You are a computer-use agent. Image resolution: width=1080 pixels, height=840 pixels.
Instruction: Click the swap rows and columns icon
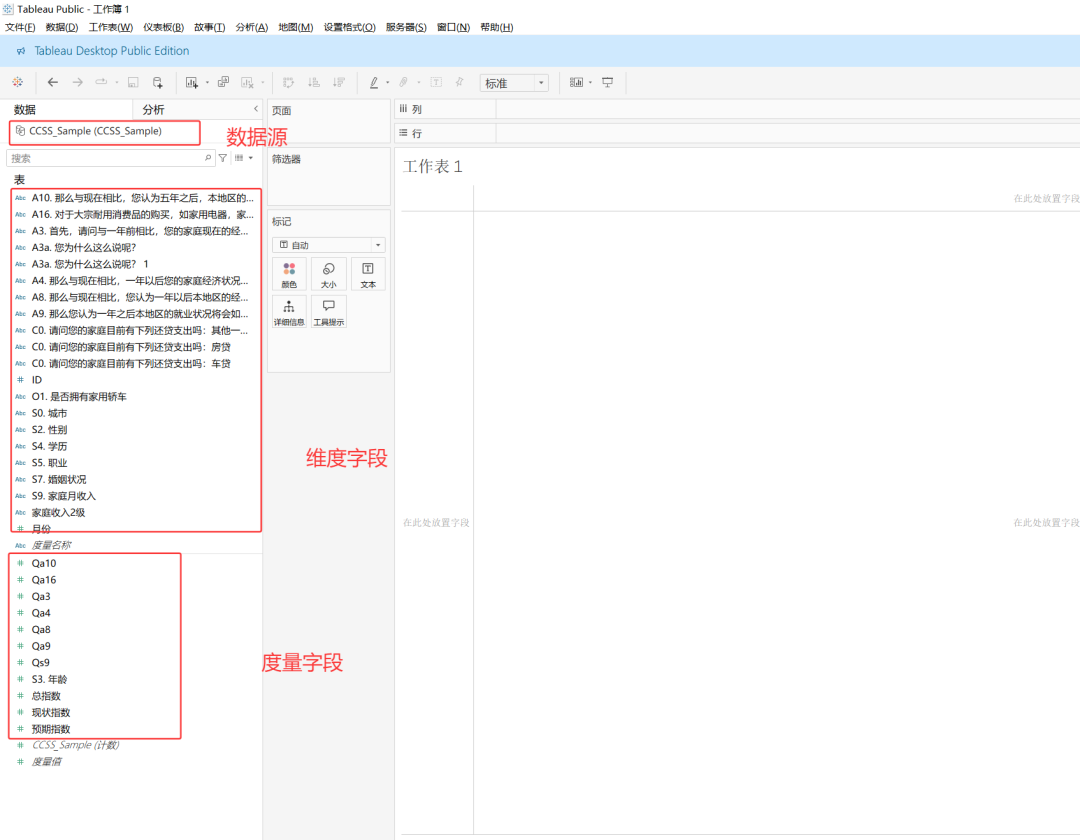[289, 83]
